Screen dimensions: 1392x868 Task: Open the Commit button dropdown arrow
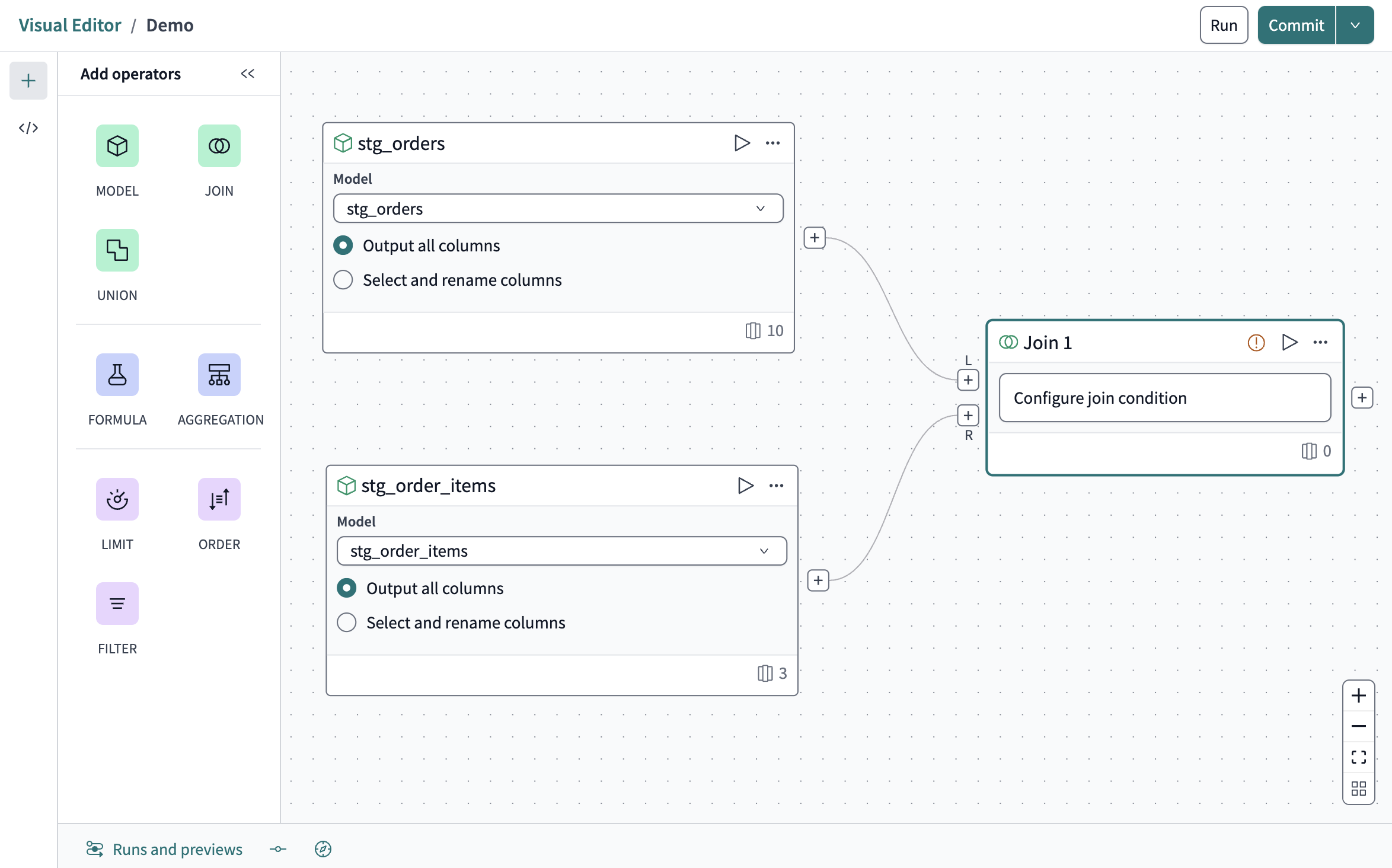(1355, 25)
